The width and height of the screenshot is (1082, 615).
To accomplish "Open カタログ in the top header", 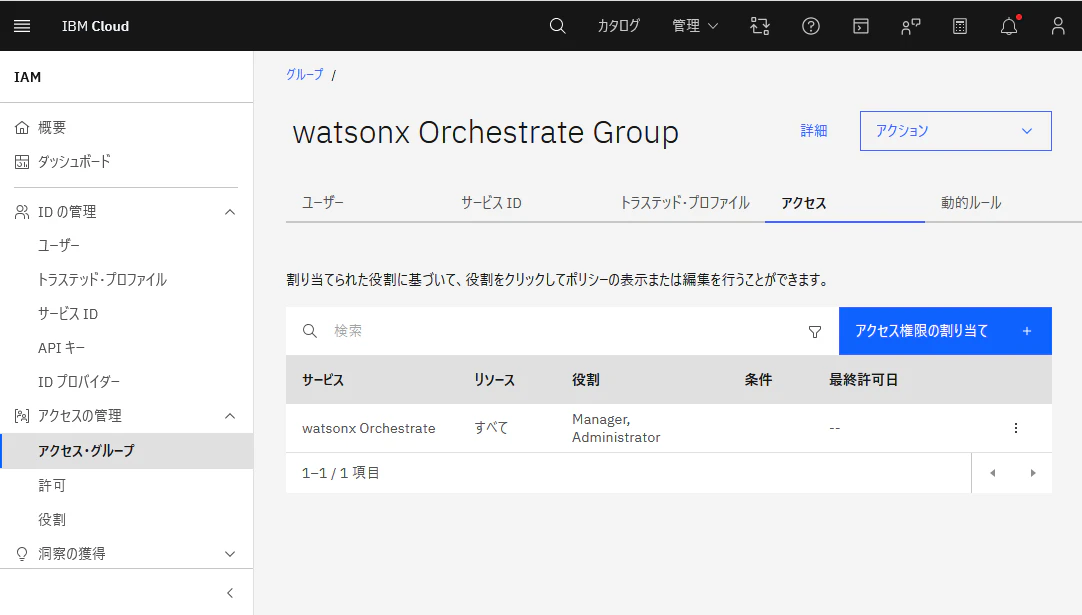I will (x=619, y=26).
